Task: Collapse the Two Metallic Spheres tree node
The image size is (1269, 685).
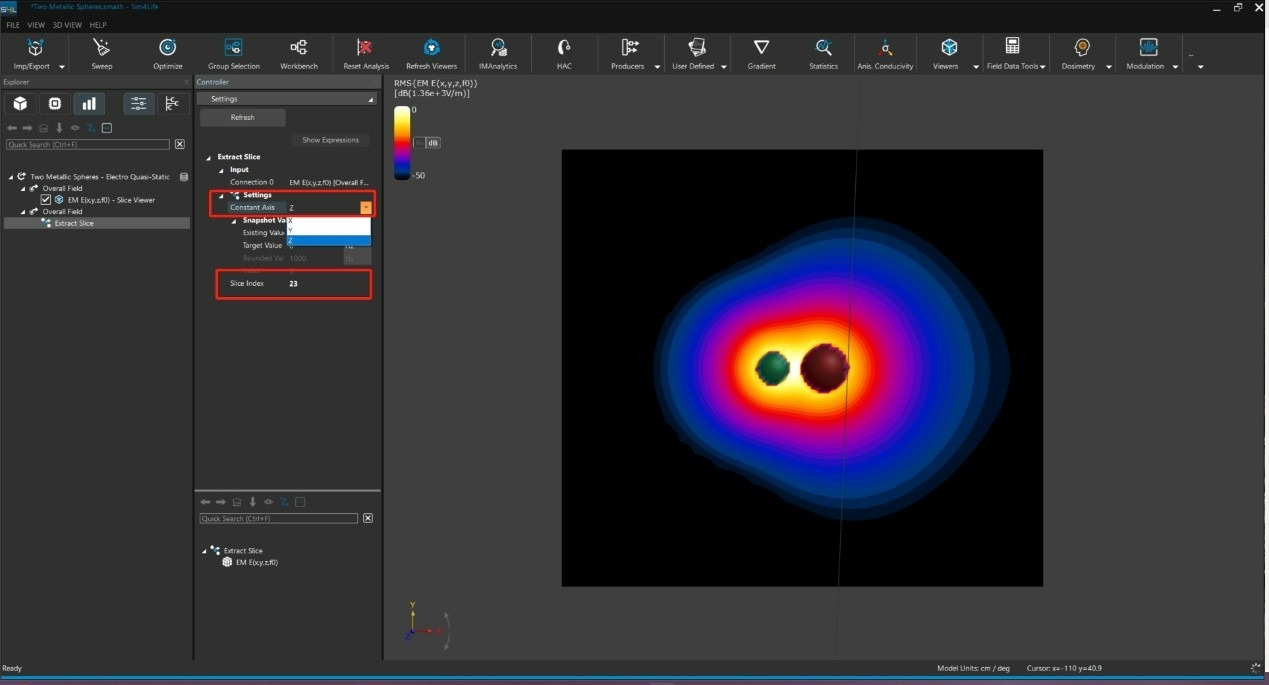Action: click(11, 177)
